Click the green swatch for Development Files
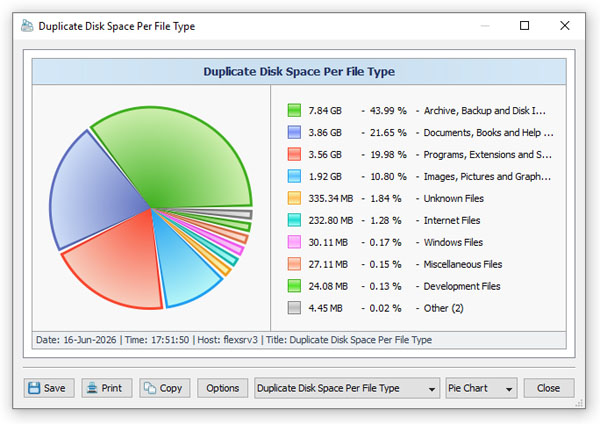 coord(294,286)
